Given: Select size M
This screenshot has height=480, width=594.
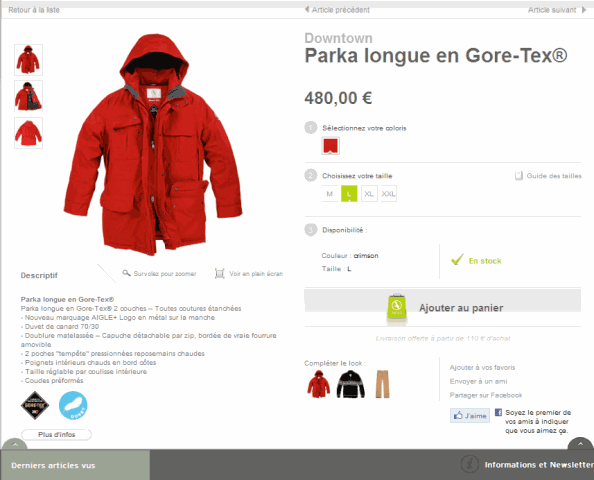Looking at the screenshot, I should click(x=330, y=194).
